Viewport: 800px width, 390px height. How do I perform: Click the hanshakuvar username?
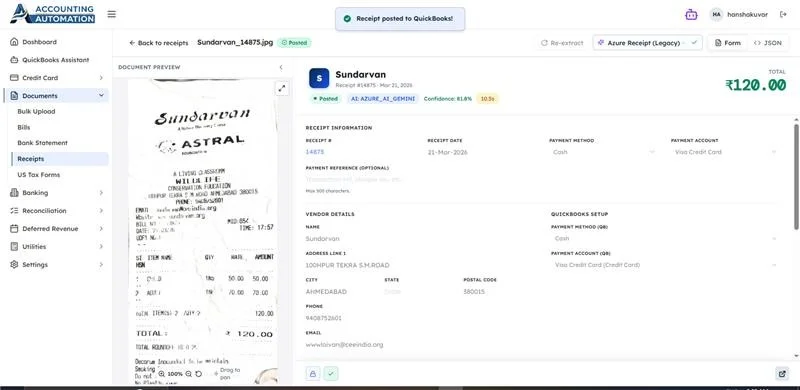pos(747,15)
